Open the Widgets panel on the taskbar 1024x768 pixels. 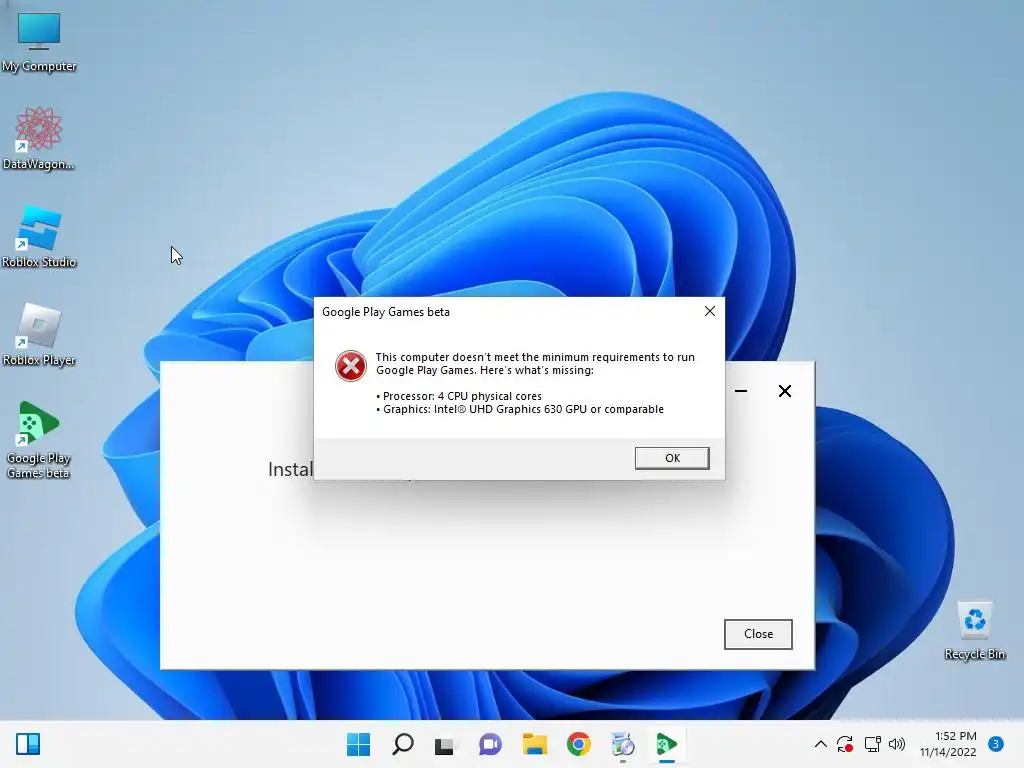[x=28, y=744]
